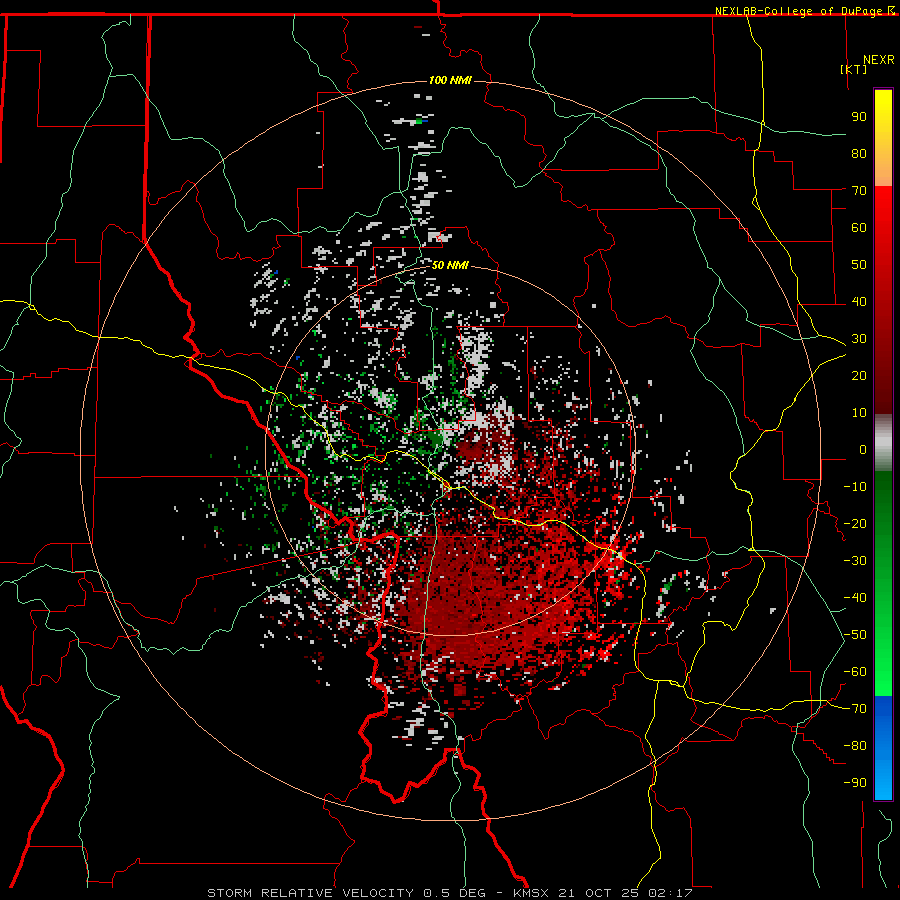This screenshot has width=900, height=900.
Task: Click the 60 value on the velocity scale
Action: click(x=859, y=227)
